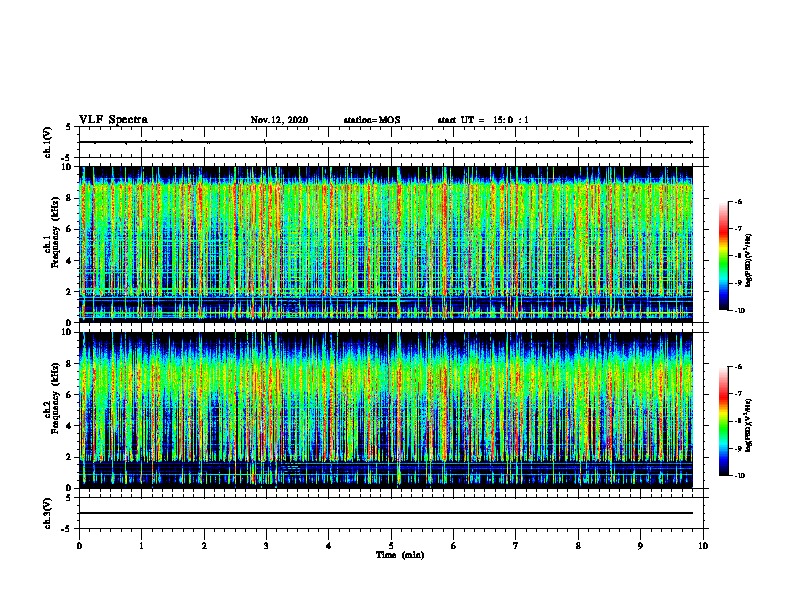The image size is (792, 612).
Task: Click the ch.1 spectrogram color scale bar
Action: click(723, 256)
